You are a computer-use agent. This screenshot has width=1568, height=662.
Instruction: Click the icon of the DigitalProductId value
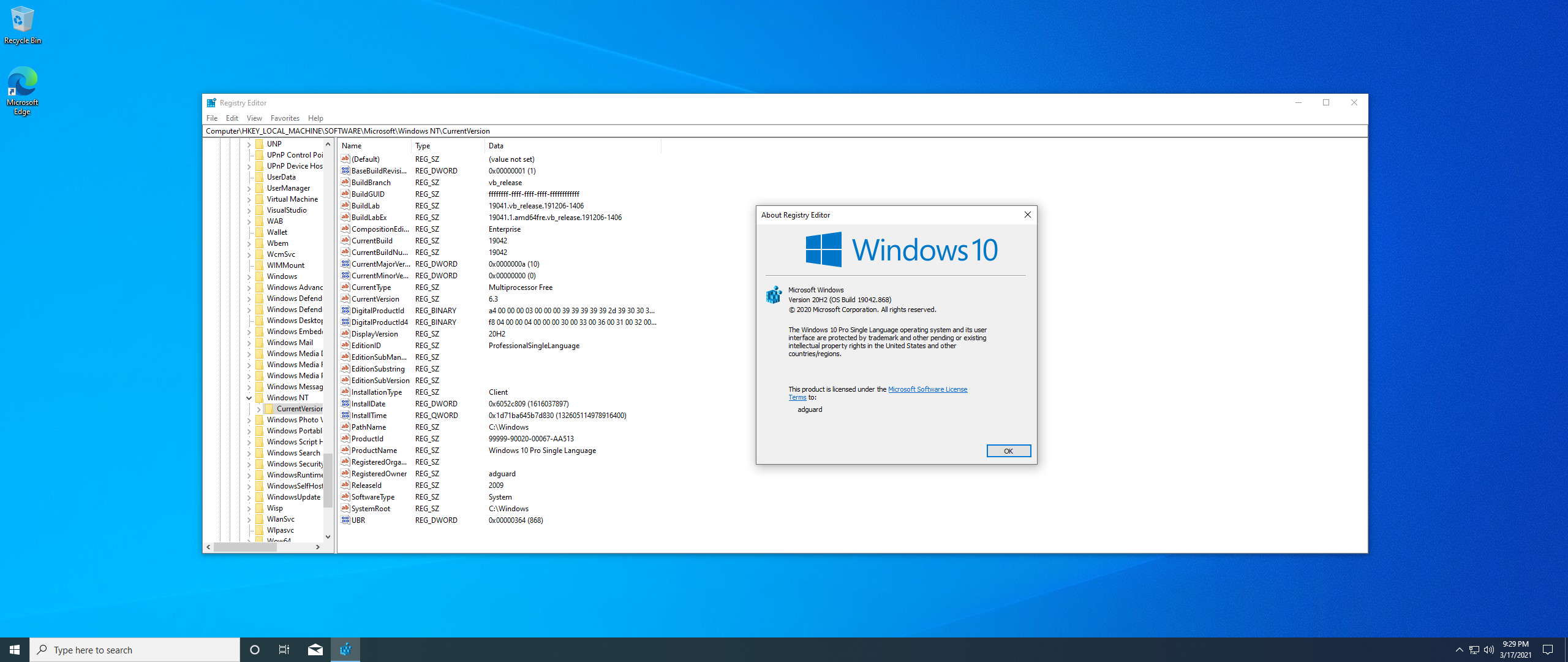pyautogui.click(x=345, y=311)
